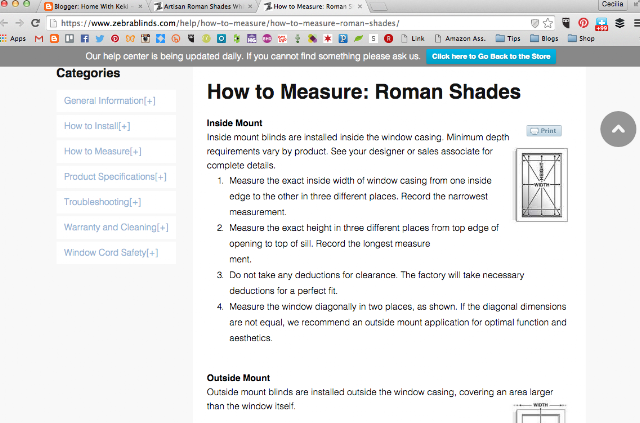Open the Twitter bookmark icon
Viewport: 640px width, 423px height.
click(x=100, y=38)
